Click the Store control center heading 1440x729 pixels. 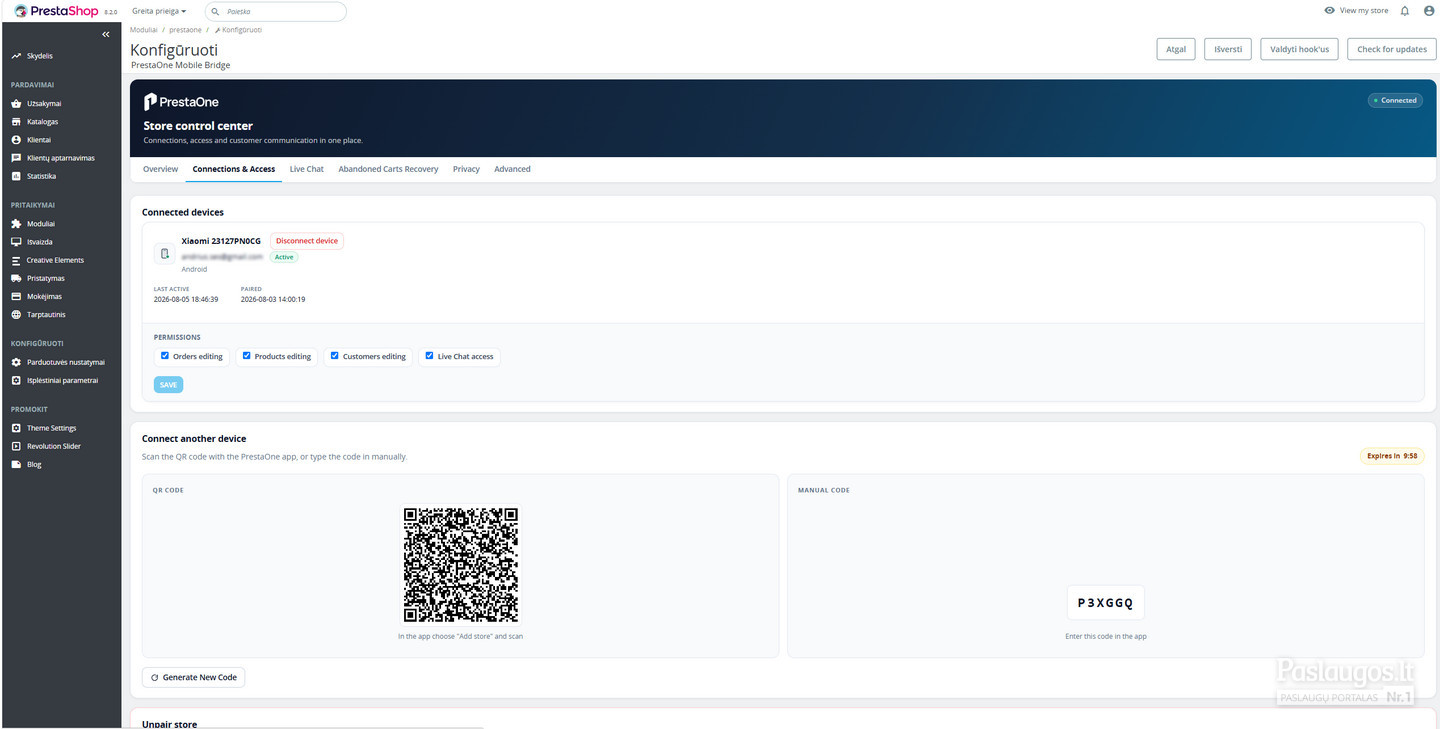(198, 126)
